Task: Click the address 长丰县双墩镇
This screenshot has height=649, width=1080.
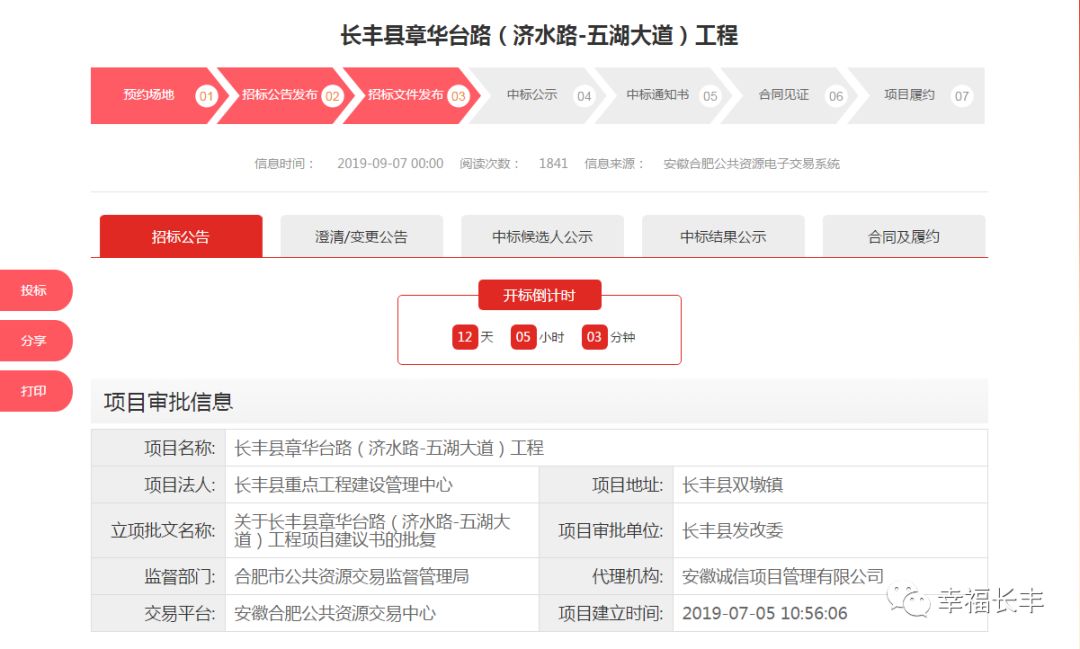Action: coord(732,484)
